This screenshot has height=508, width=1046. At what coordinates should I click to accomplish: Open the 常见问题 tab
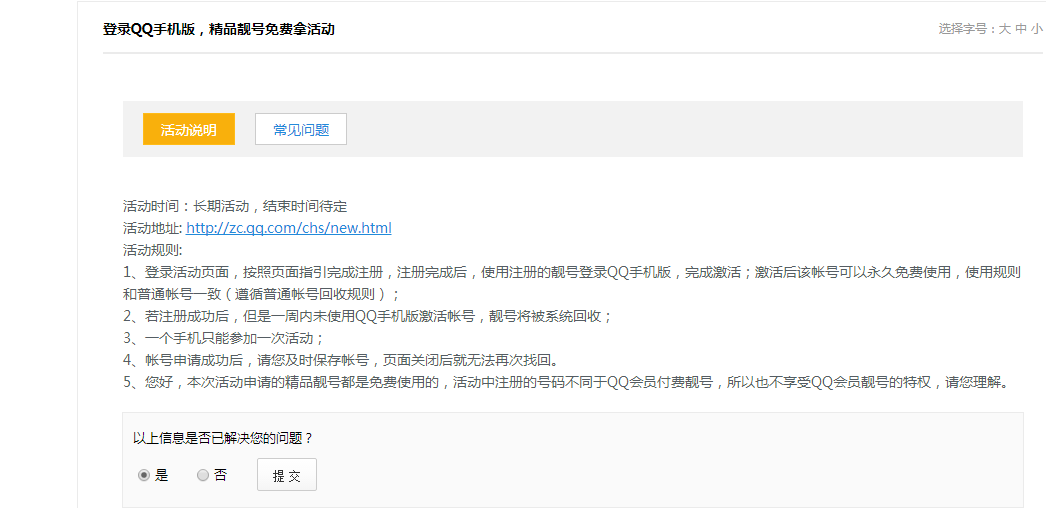(301, 129)
